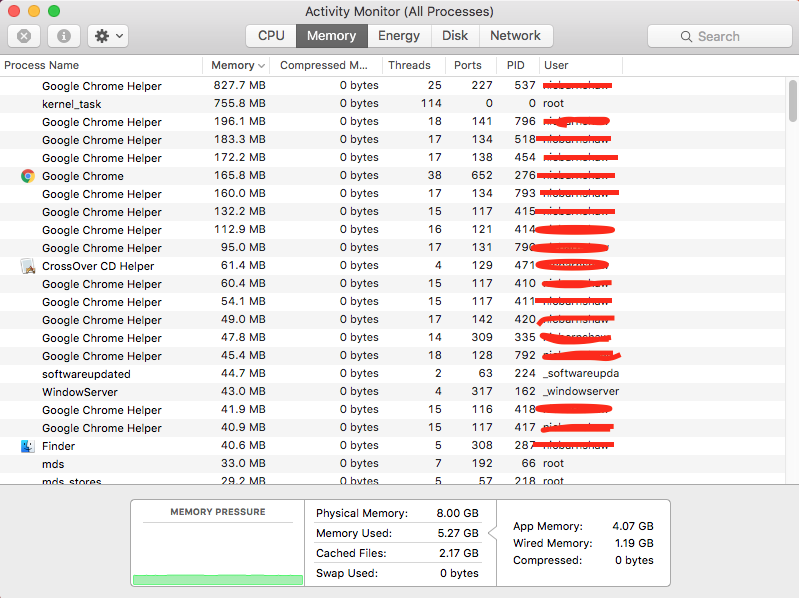The image size is (799, 598).
Task: Sort by Compressed Memory column header
Action: pyautogui.click(x=326, y=65)
